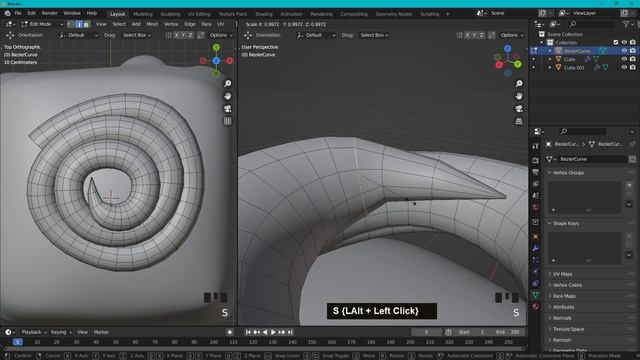Hide BezierCurve in the viewport via eye icon
640x360 pixels.
pyautogui.click(x=624, y=51)
